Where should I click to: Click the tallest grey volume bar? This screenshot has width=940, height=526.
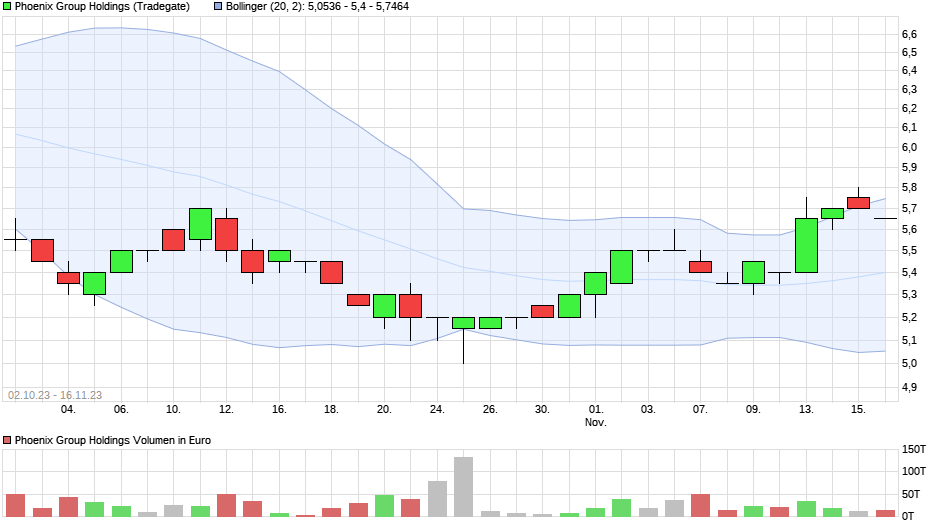pos(463,486)
